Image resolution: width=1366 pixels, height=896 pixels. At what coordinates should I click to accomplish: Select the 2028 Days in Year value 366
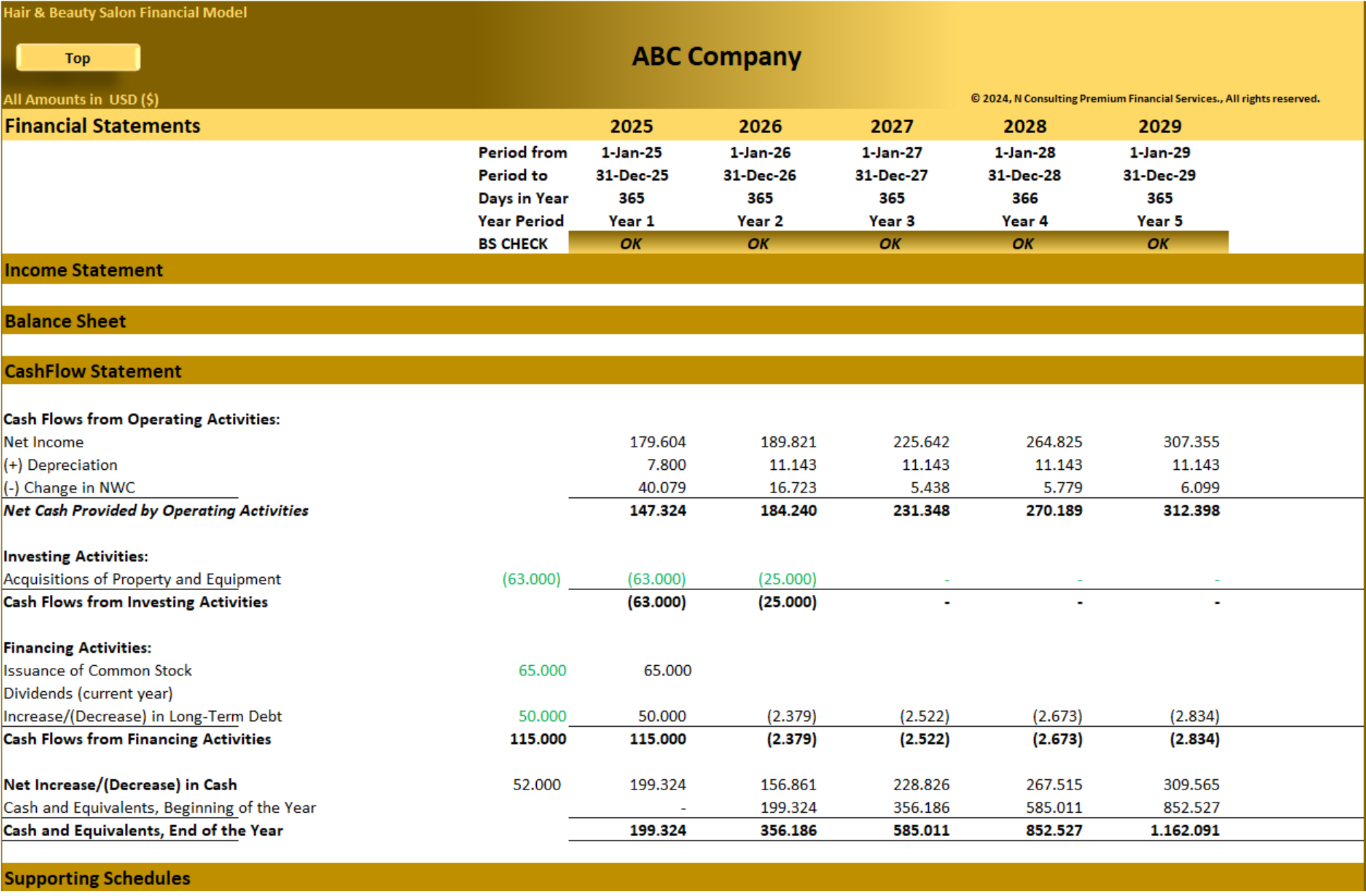click(1024, 198)
